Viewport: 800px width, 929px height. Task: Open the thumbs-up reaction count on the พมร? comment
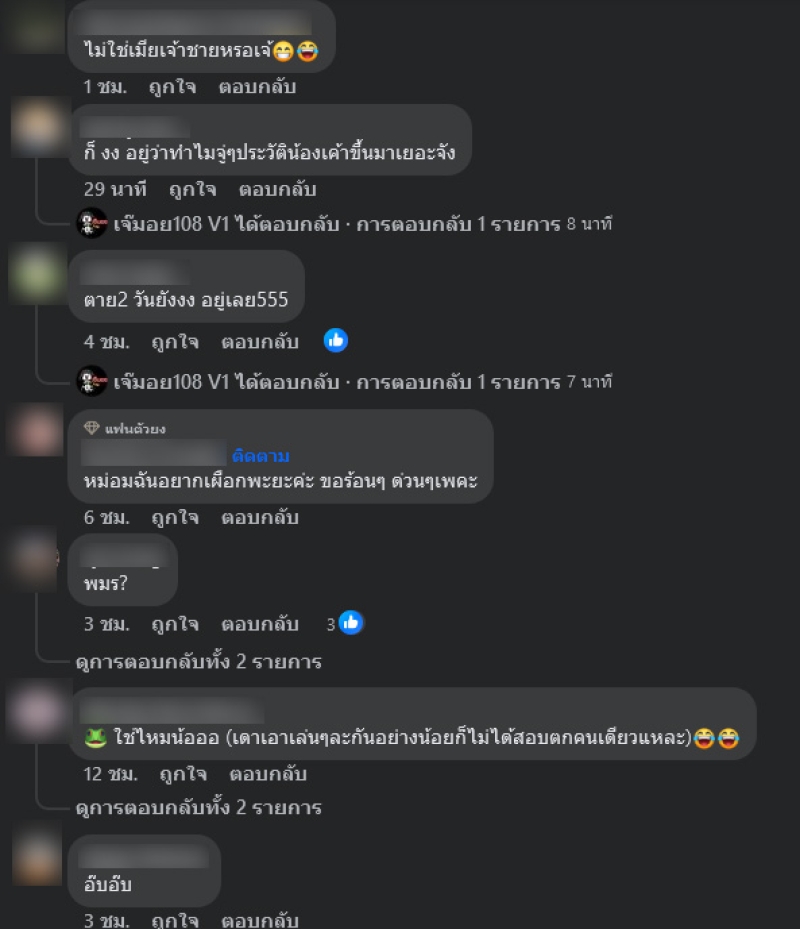pyautogui.click(x=345, y=623)
